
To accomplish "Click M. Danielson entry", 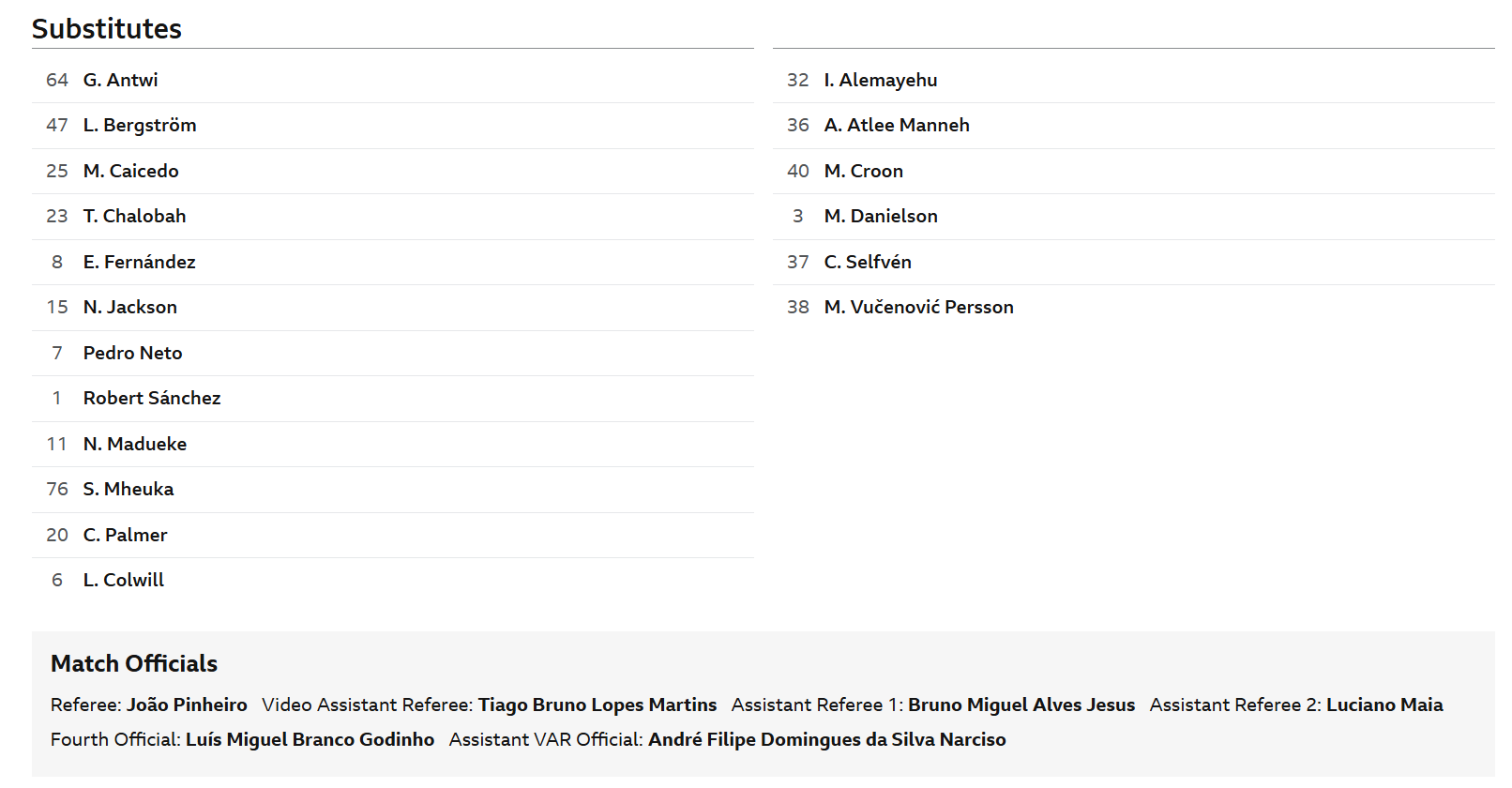I will click(881, 216).
